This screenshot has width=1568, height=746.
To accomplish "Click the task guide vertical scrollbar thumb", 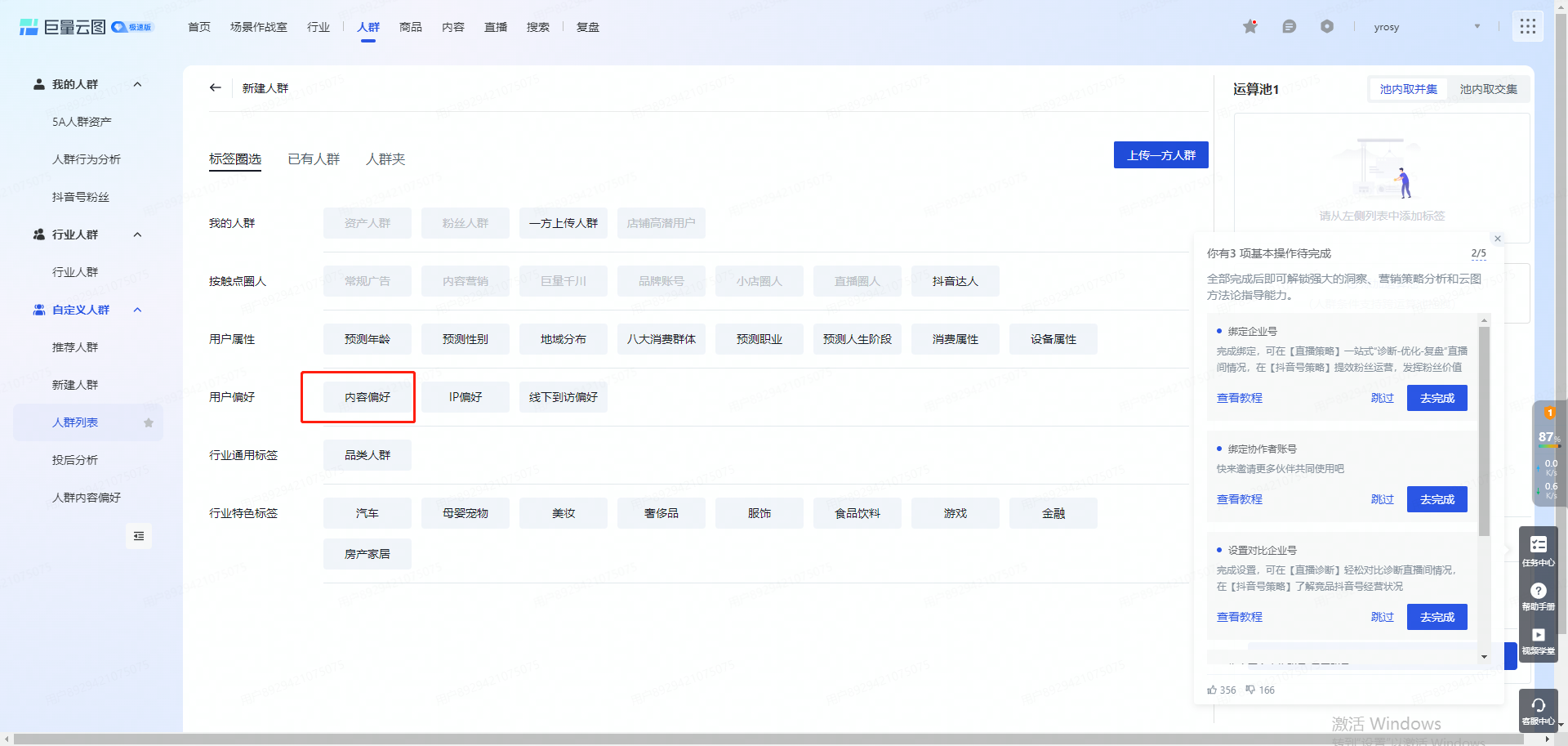I will (1485, 431).
